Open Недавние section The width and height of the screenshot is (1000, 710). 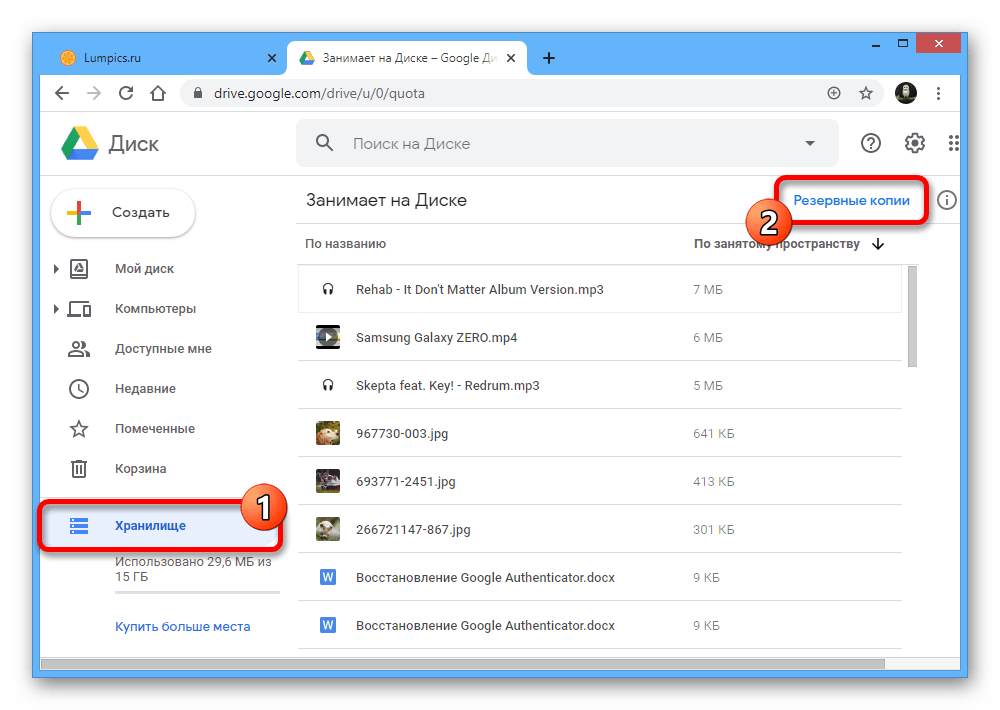[145, 388]
